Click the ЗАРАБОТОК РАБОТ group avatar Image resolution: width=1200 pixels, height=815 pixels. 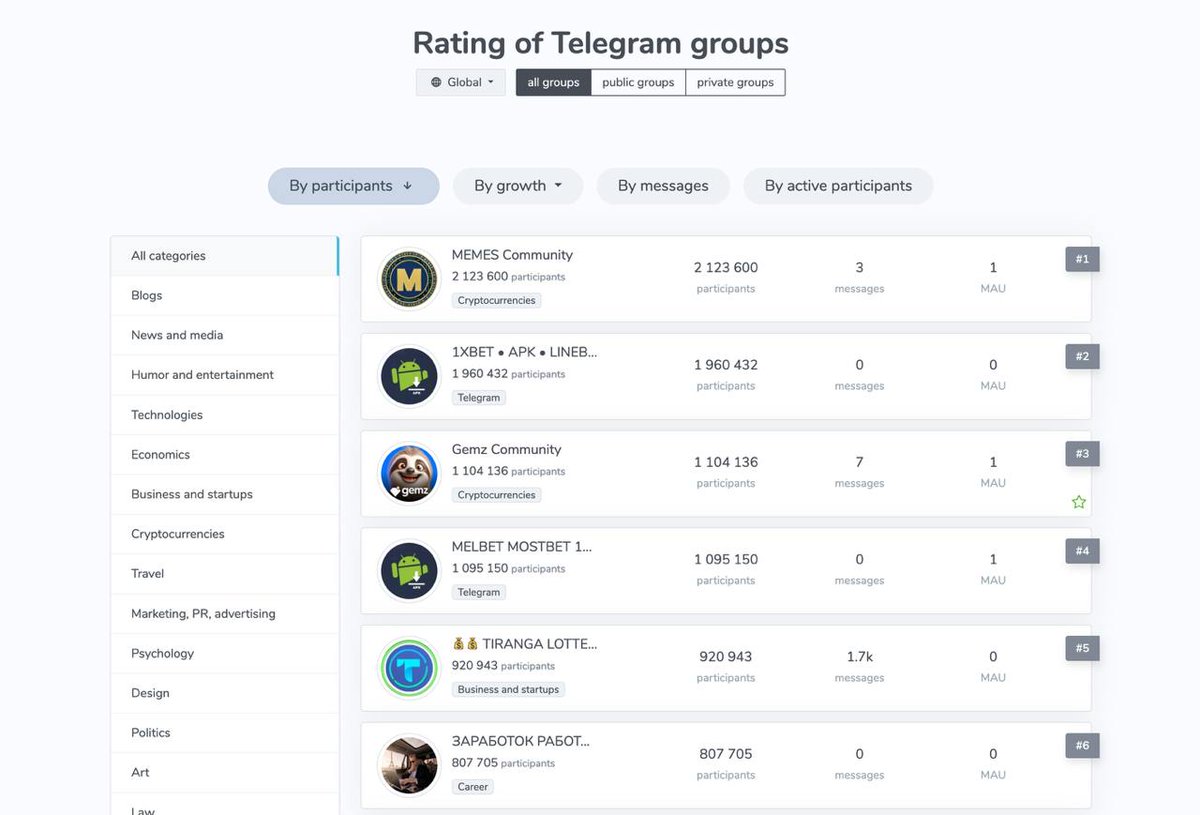pyautogui.click(x=408, y=764)
